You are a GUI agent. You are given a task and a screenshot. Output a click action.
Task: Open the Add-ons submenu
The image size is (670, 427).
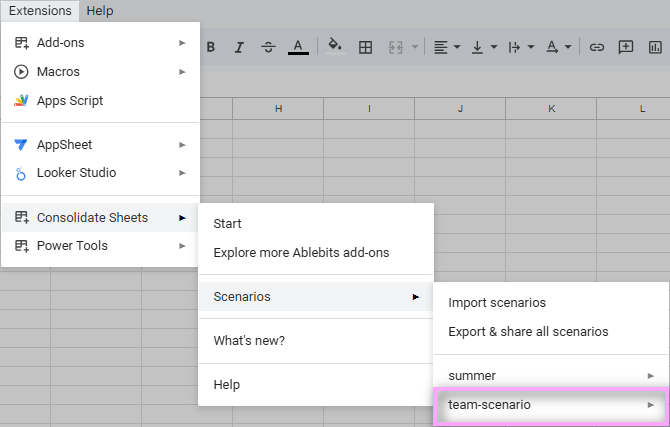[100, 43]
